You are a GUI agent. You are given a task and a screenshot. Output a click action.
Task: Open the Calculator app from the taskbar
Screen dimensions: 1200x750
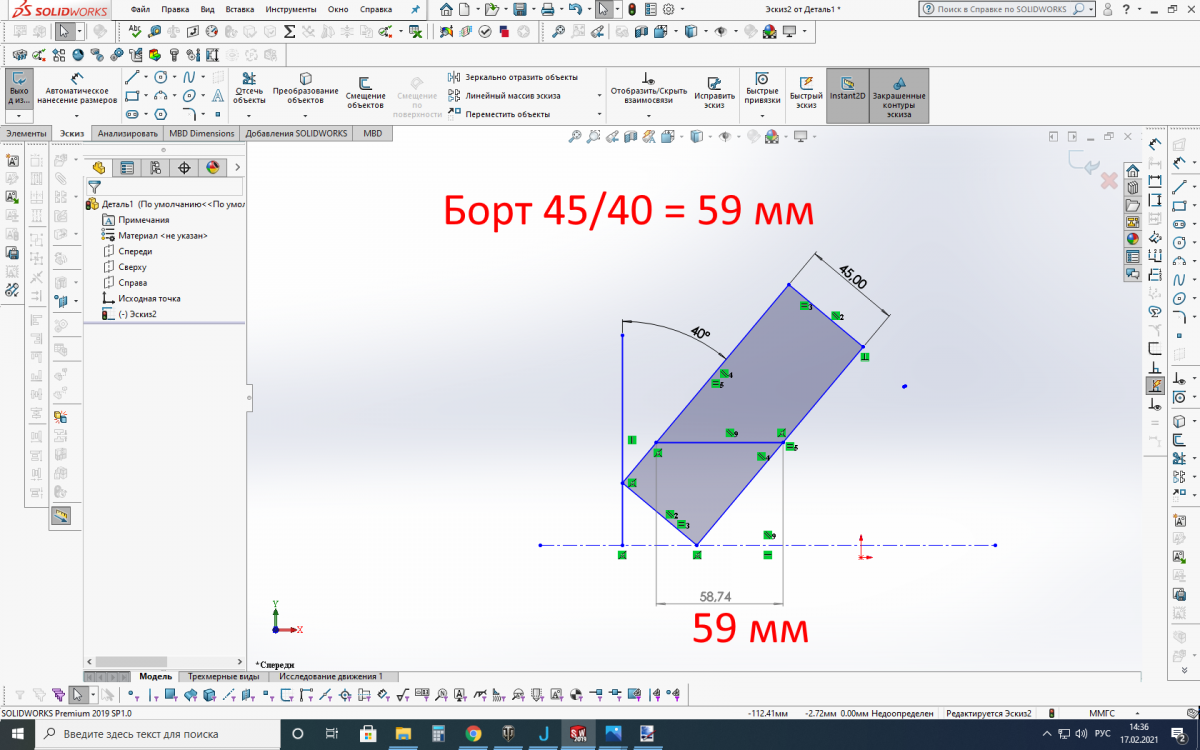(437, 734)
